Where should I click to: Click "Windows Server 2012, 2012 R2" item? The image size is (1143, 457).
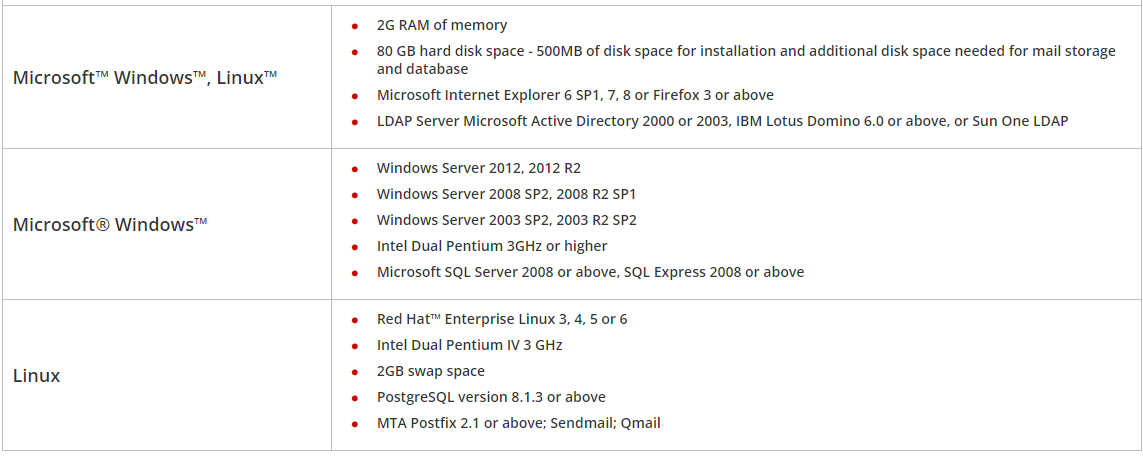click(x=478, y=168)
